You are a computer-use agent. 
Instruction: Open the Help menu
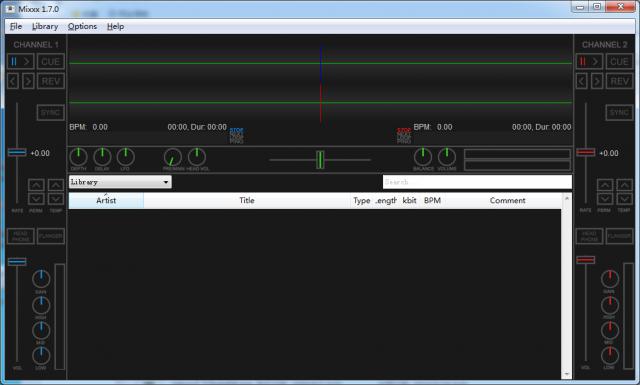point(116,26)
